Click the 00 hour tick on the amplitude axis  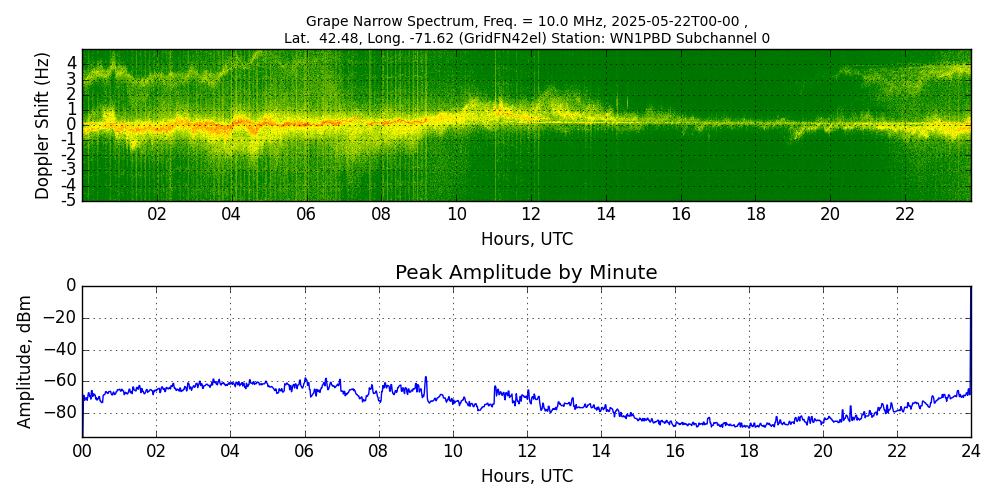click(x=82, y=451)
